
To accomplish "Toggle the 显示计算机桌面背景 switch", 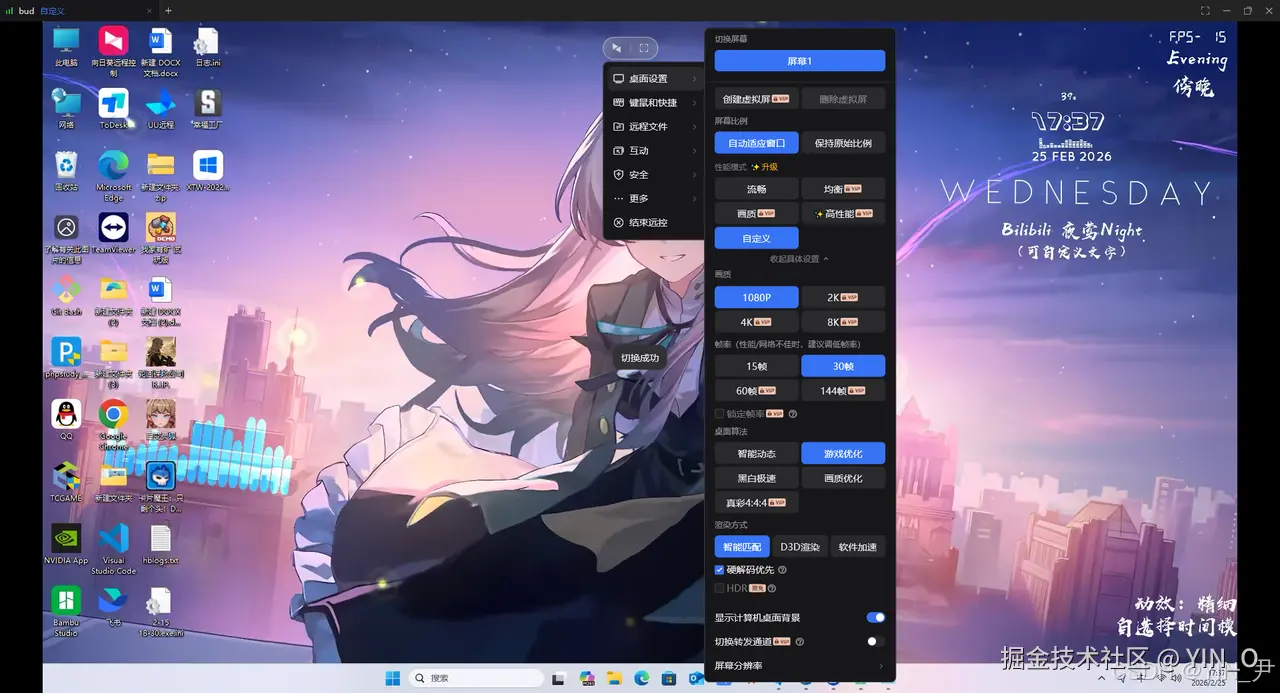I will click(x=875, y=617).
